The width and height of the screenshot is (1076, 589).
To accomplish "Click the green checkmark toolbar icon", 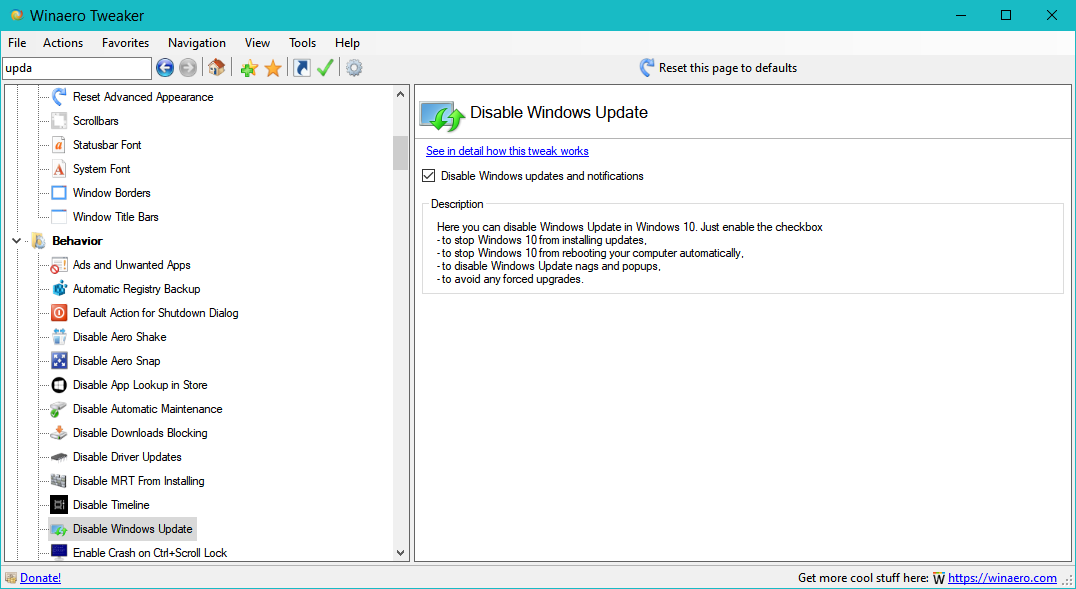I will 325,67.
